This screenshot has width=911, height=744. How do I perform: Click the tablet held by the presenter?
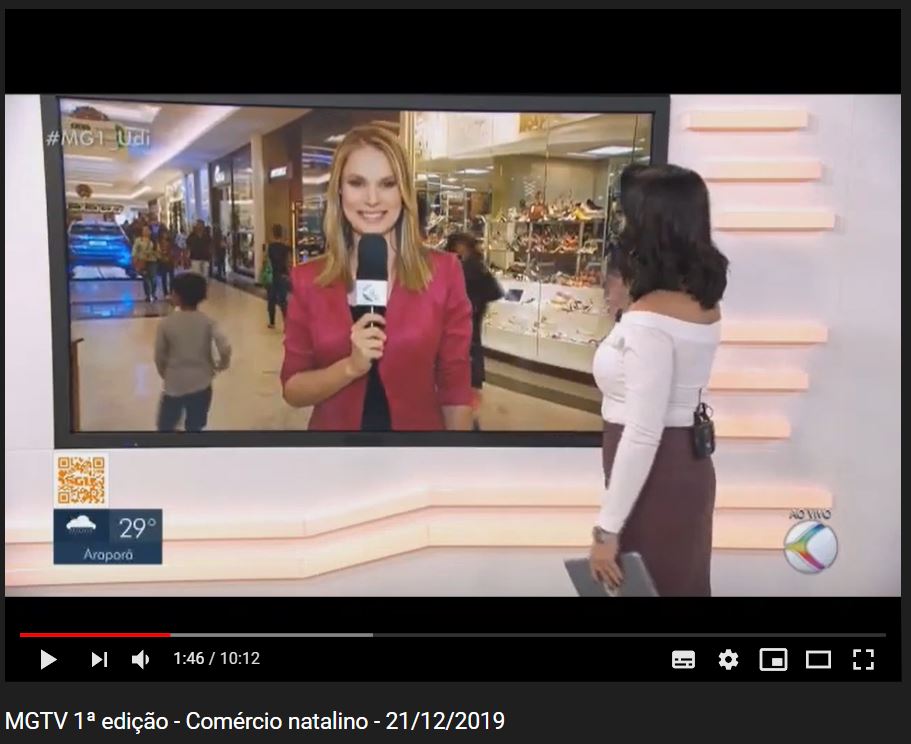tap(610, 575)
